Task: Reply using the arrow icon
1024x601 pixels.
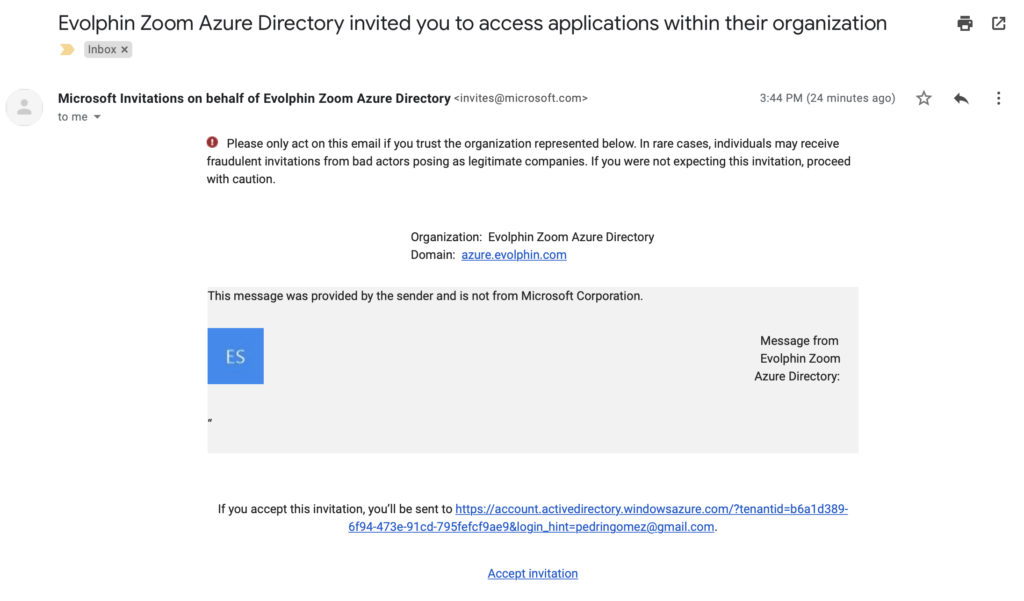Action: coord(961,99)
